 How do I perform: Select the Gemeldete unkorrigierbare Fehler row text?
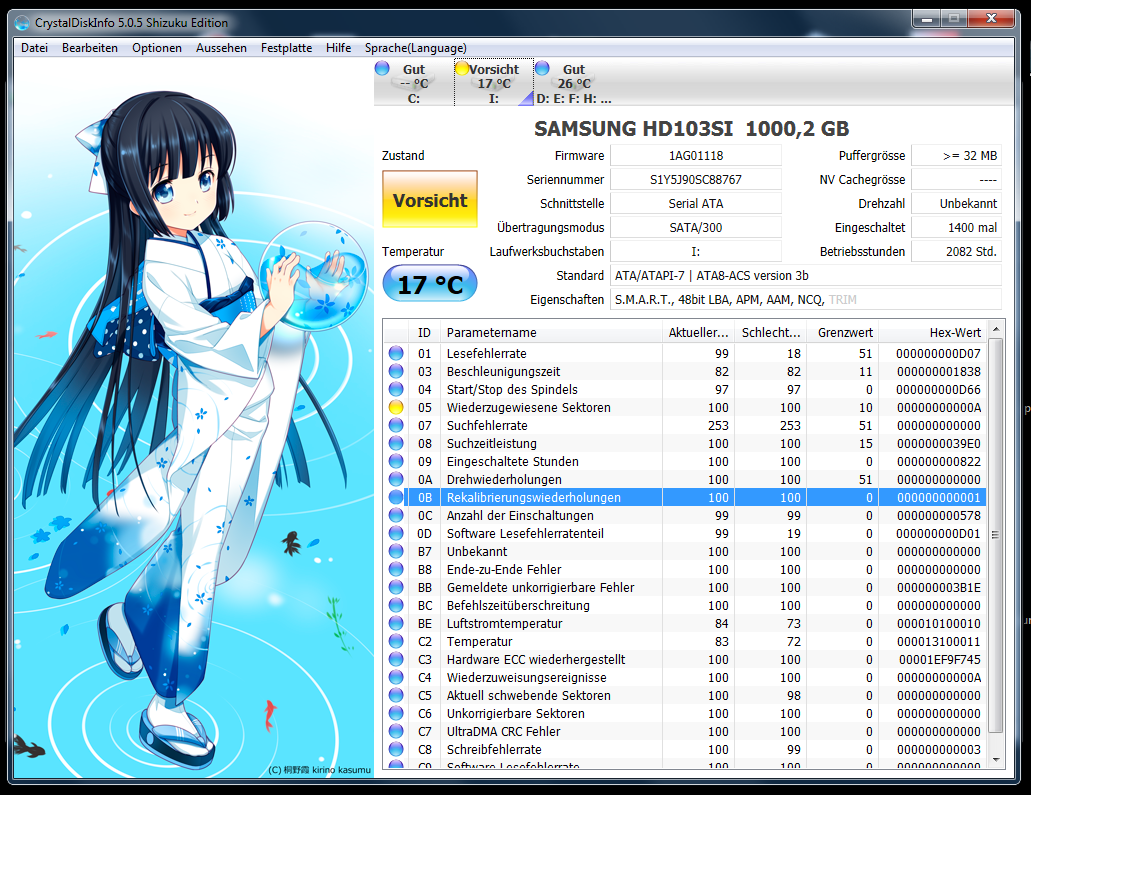click(540, 588)
